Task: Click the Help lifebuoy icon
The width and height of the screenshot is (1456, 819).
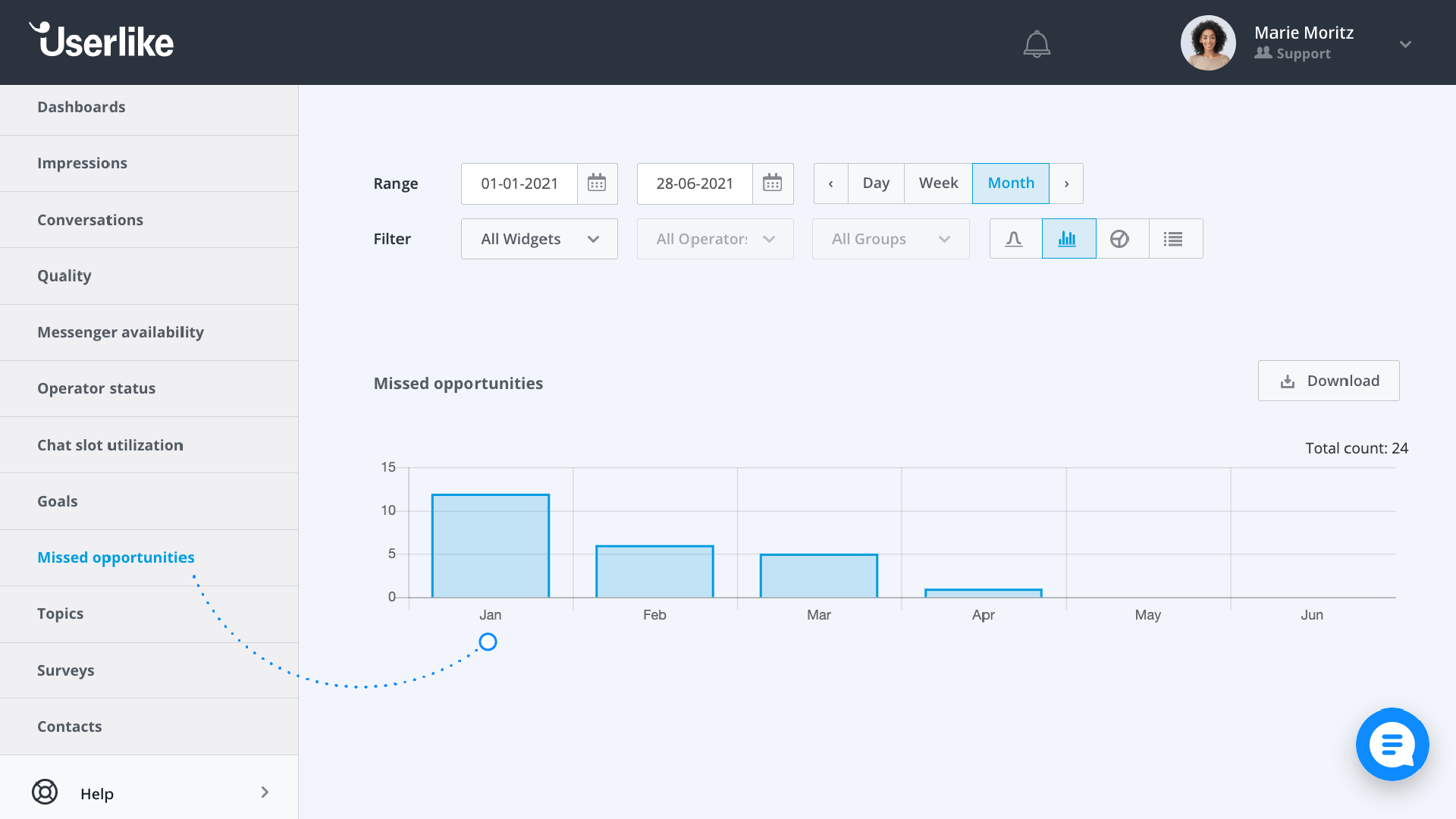Action: click(45, 792)
